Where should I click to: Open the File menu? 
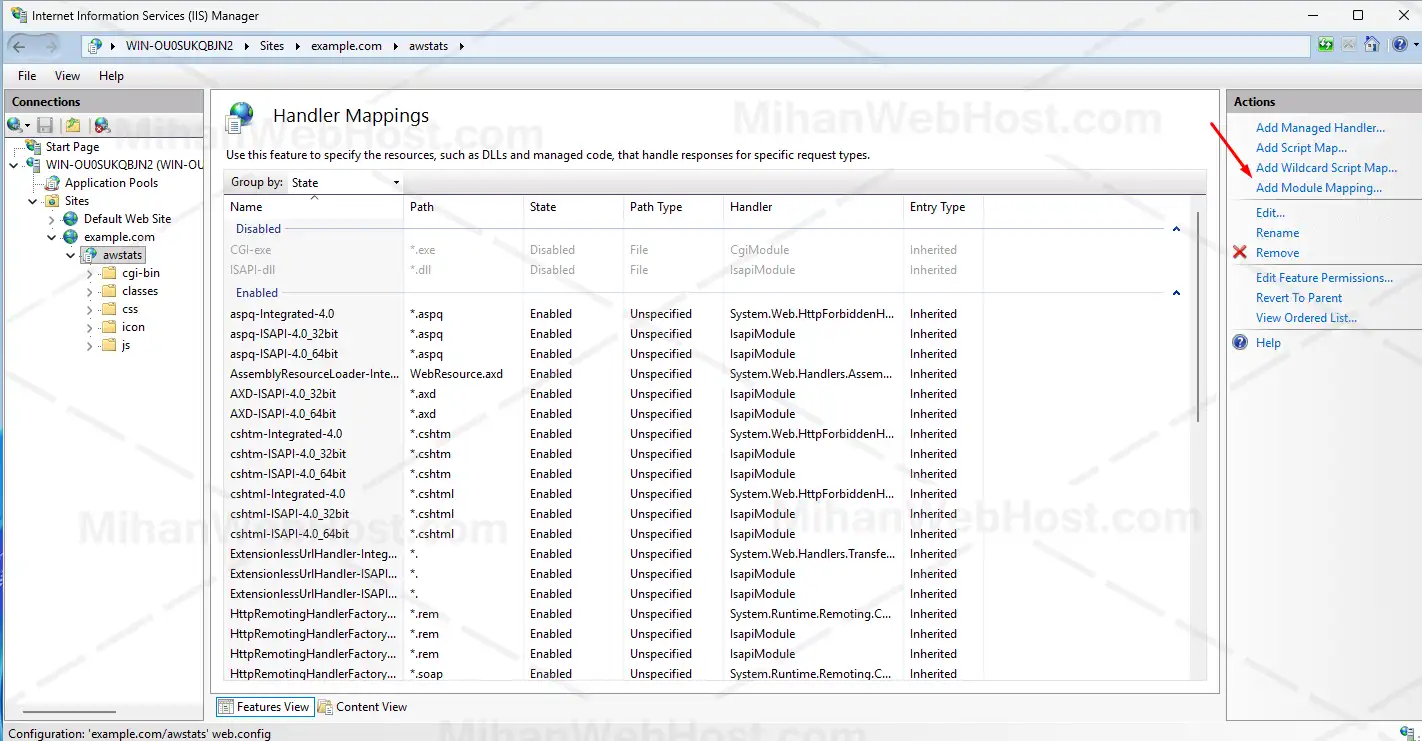[27, 76]
